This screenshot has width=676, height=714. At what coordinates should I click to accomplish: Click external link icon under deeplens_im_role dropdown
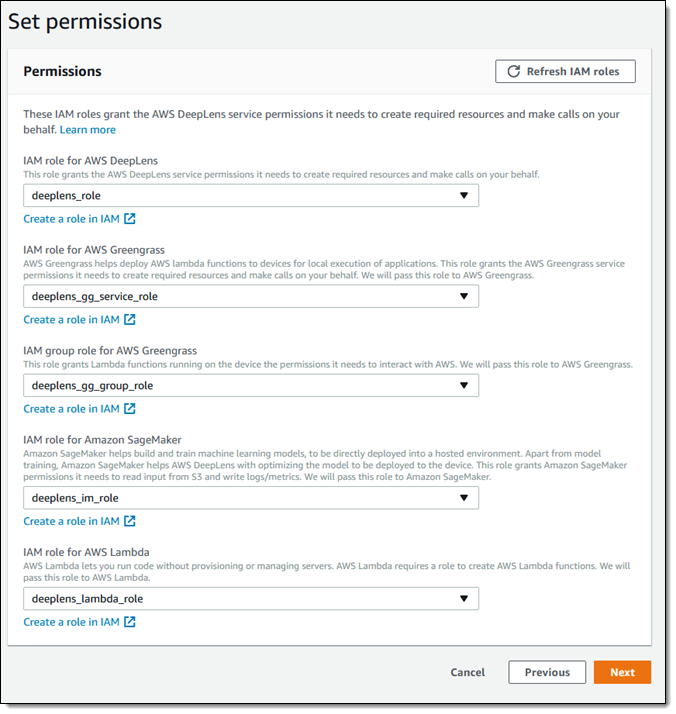coord(130,521)
